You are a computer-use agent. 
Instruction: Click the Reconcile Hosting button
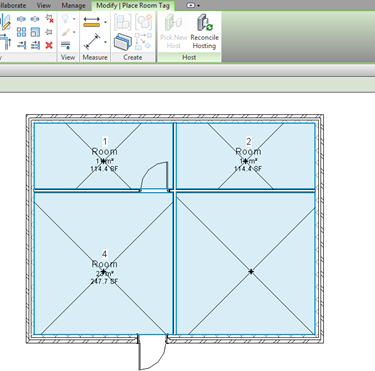(x=204, y=32)
